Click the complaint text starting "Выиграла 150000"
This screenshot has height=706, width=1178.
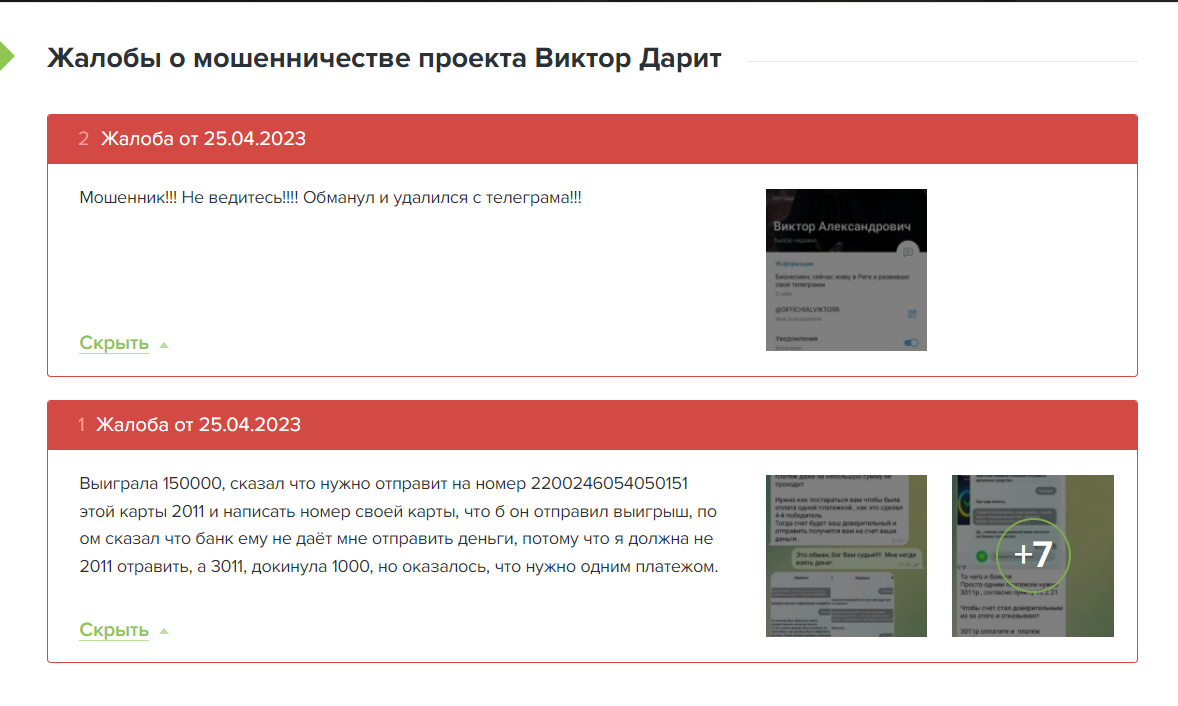398,525
